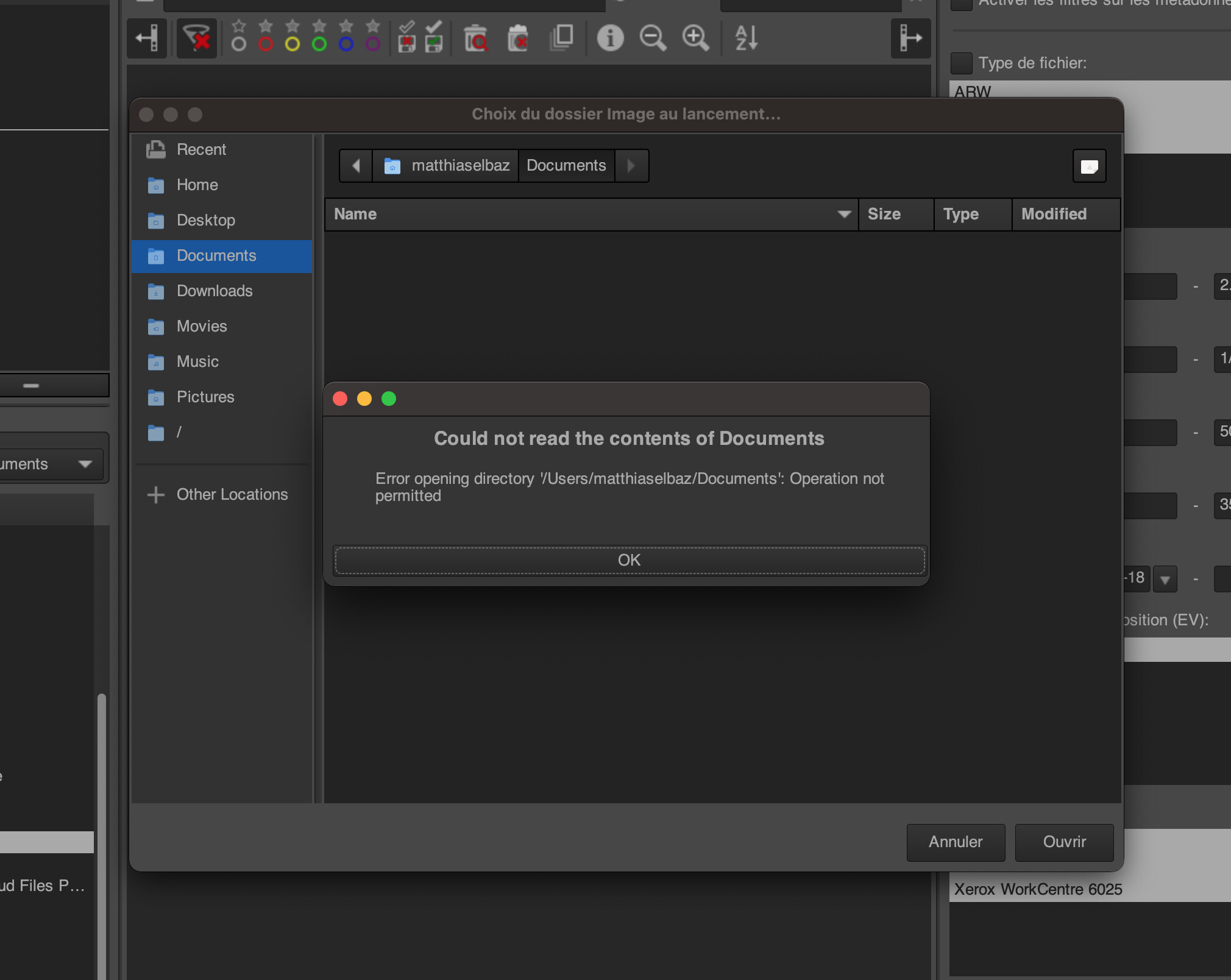Click the zoom out magnifier icon
This screenshot has height=980, width=1231.
pyautogui.click(x=653, y=38)
